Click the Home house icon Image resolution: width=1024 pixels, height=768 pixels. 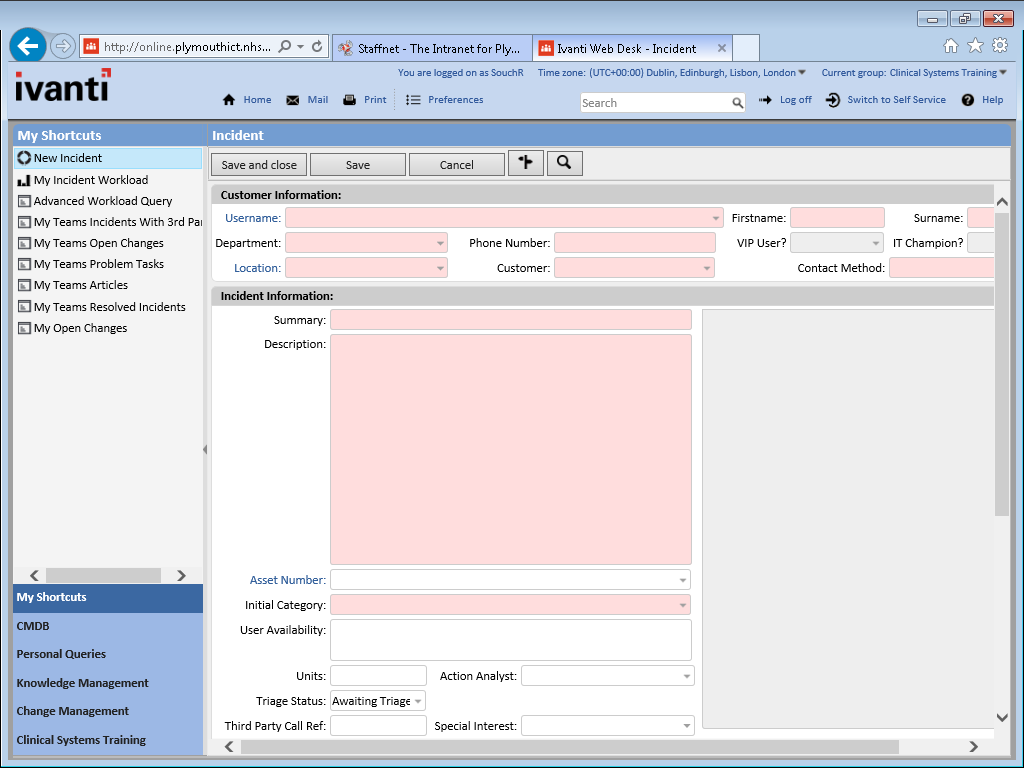pyautogui.click(x=229, y=100)
